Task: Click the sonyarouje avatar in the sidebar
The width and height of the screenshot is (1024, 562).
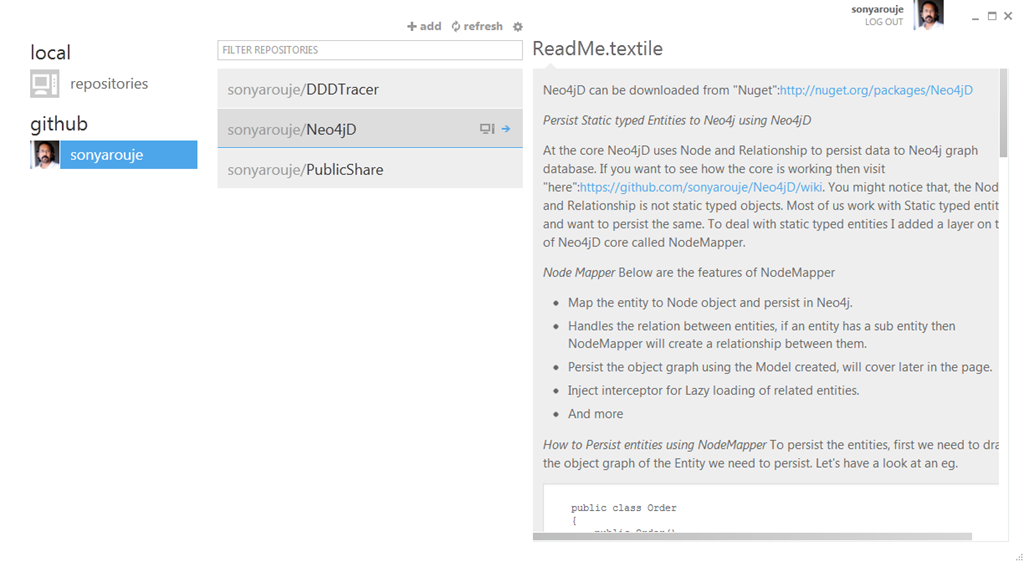Action: click(45, 155)
